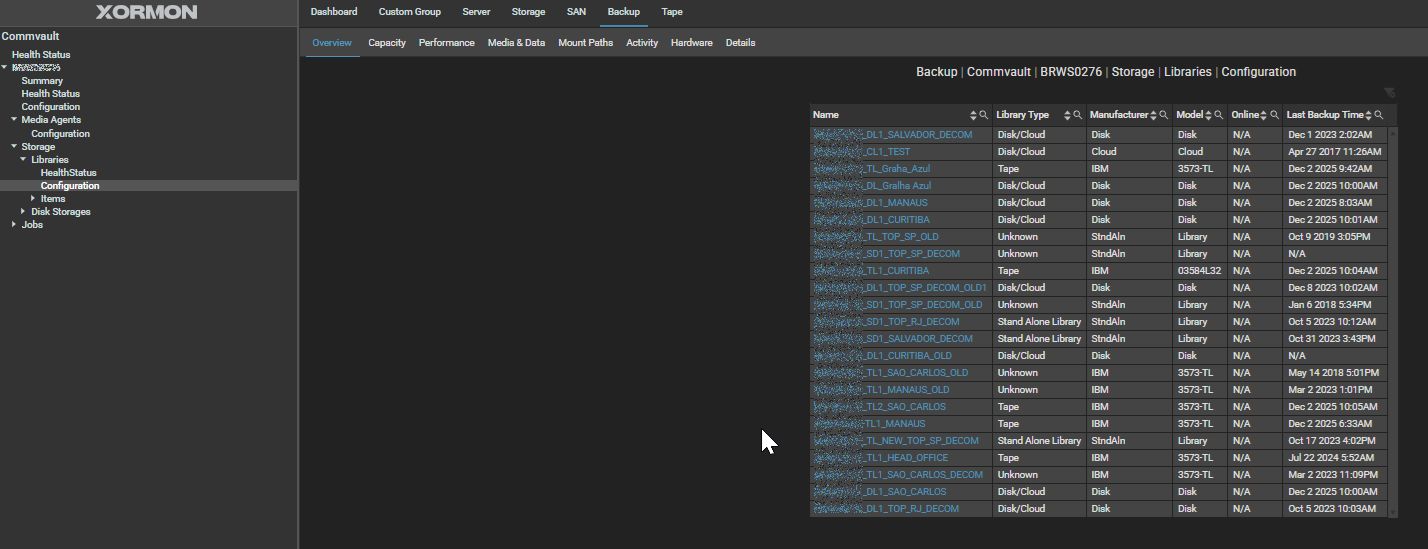Open the Tape menu in top navigation
Screen dimensions: 1428x549
click(672, 12)
